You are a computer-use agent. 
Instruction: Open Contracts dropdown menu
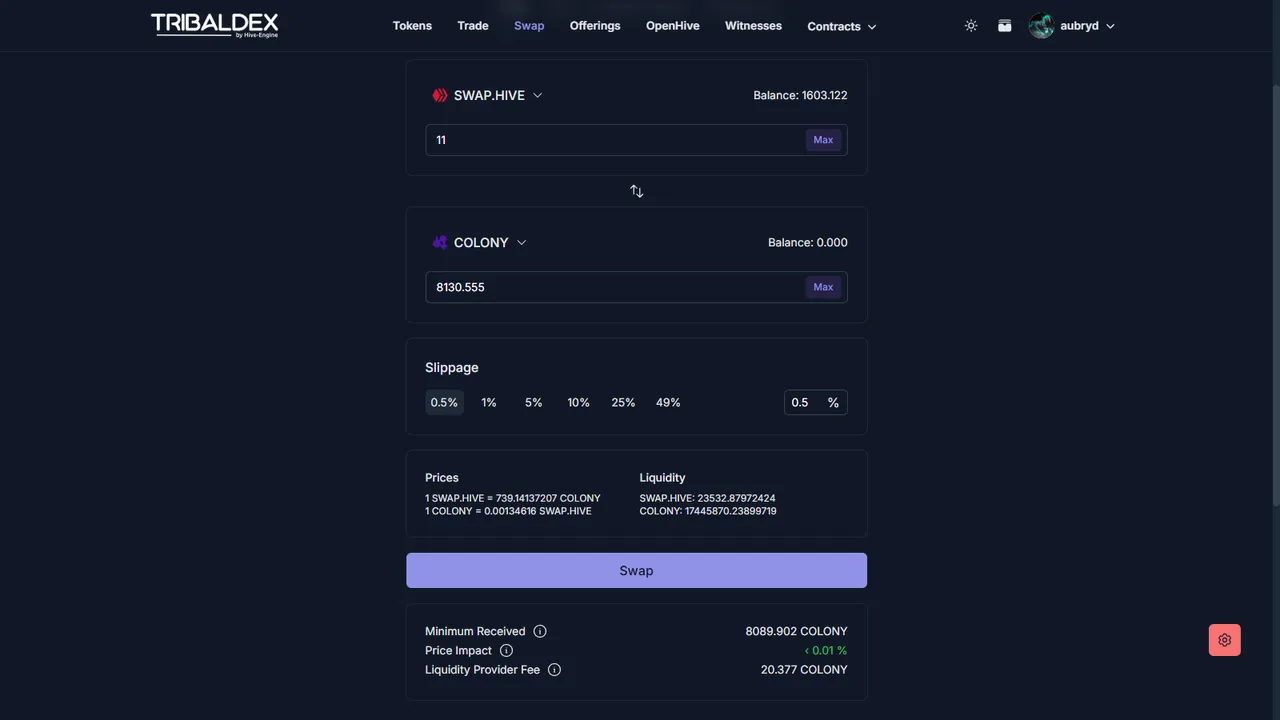pyautogui.click(x=841, y=26)
